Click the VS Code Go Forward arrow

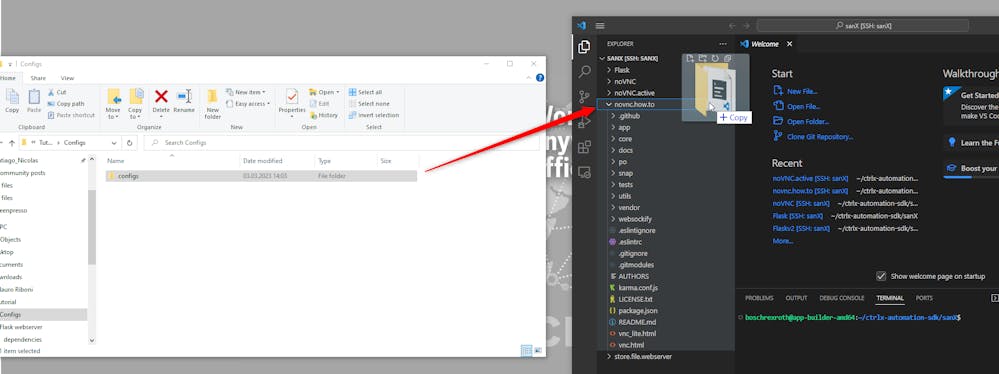(x=747, y=25)
